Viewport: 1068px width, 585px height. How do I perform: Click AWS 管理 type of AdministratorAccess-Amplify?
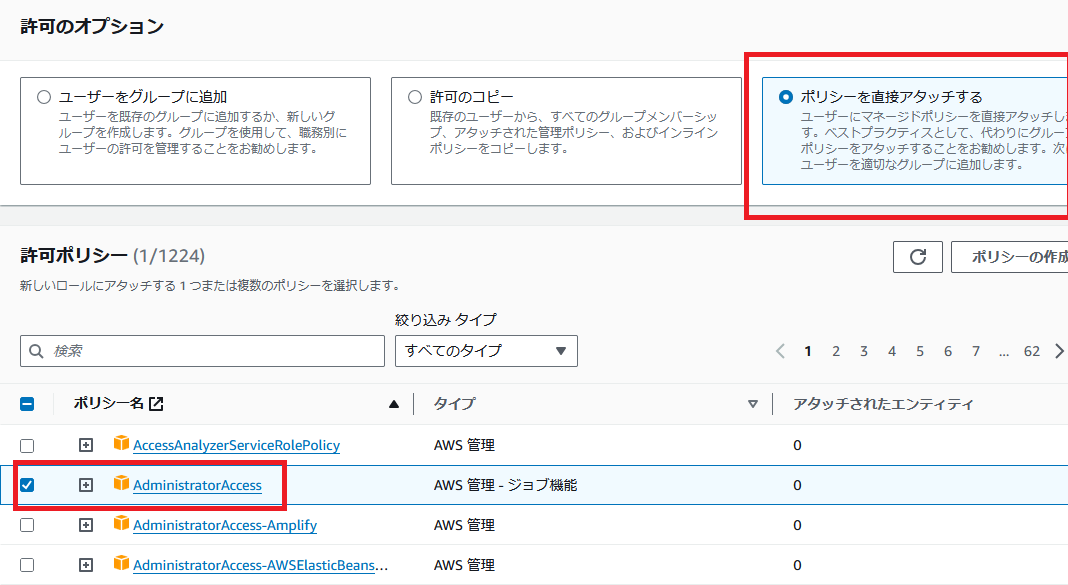click(465, 525)
